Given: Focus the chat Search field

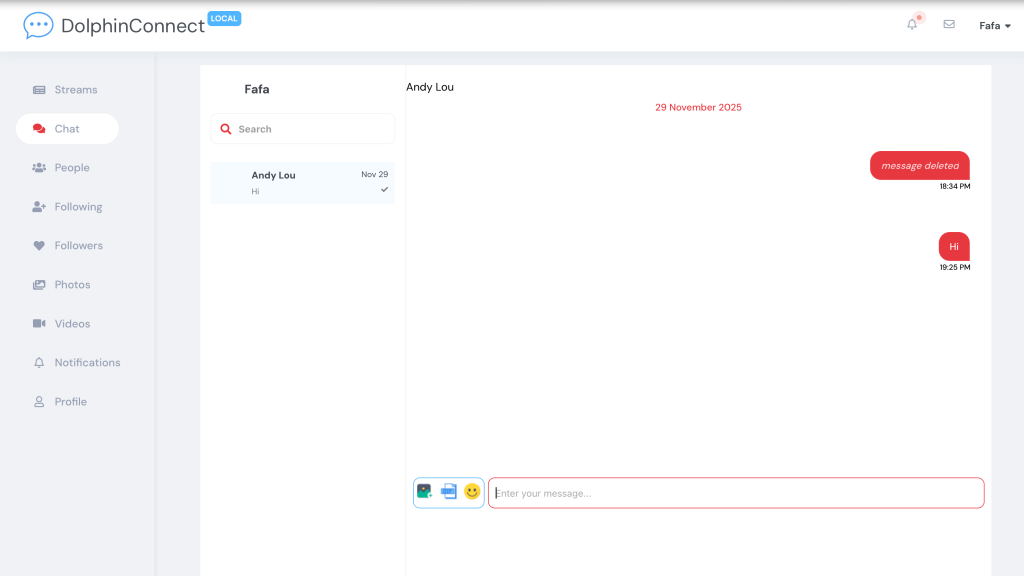Looking at the screenshot, I should point(312,129).
